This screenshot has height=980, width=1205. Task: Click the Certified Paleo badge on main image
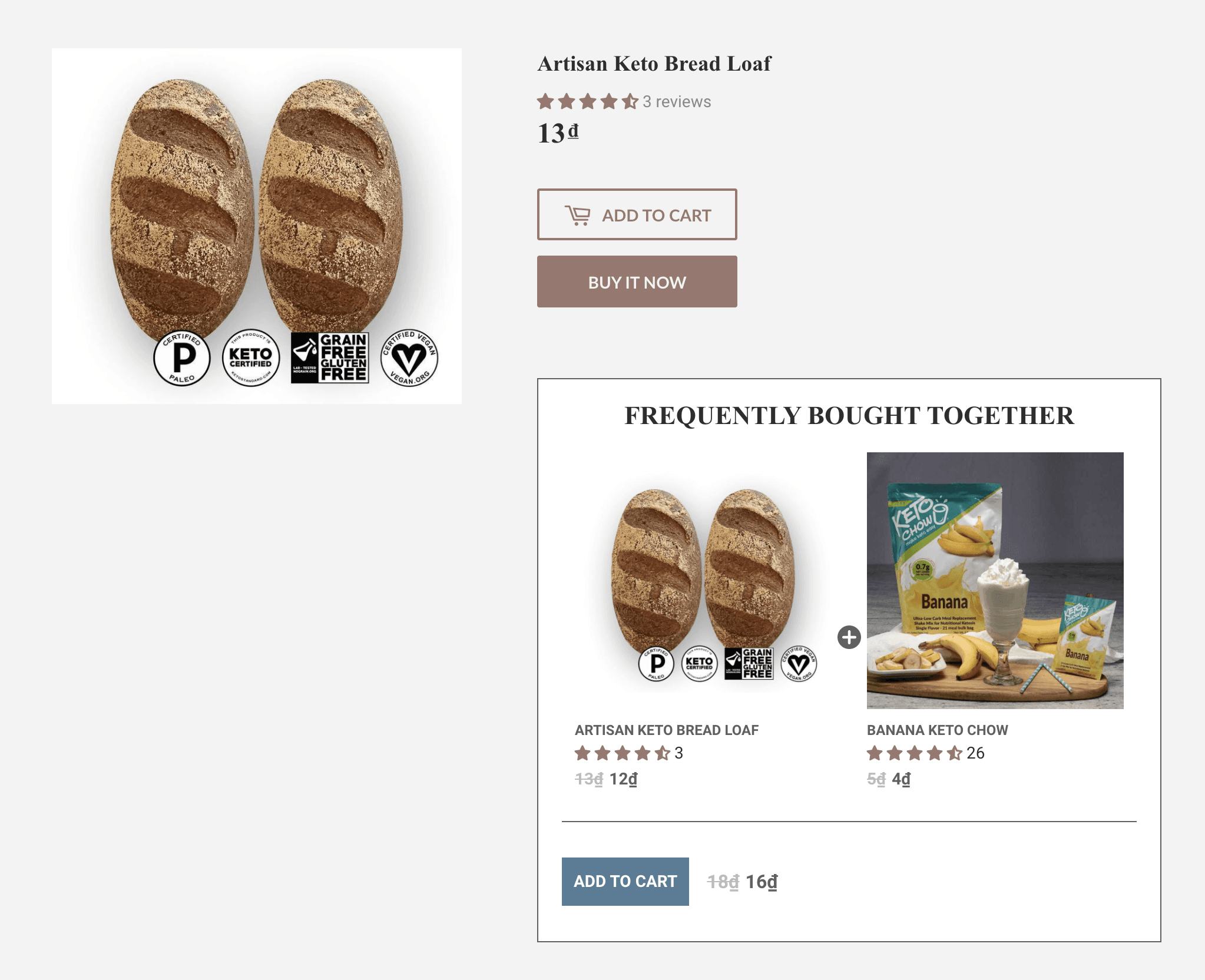(181, 357)
